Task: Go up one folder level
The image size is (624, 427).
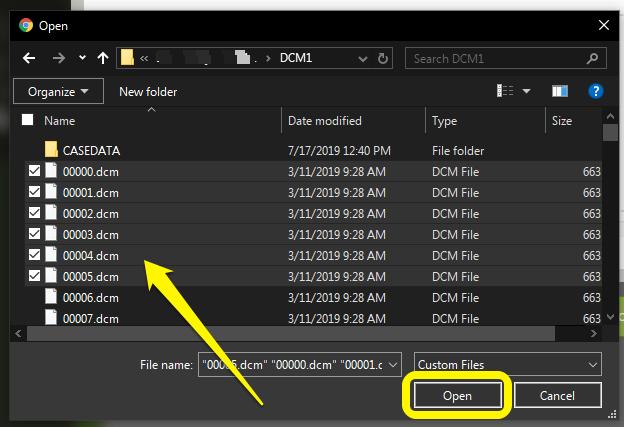Action: pyautogui.click(x=103, y=58)
